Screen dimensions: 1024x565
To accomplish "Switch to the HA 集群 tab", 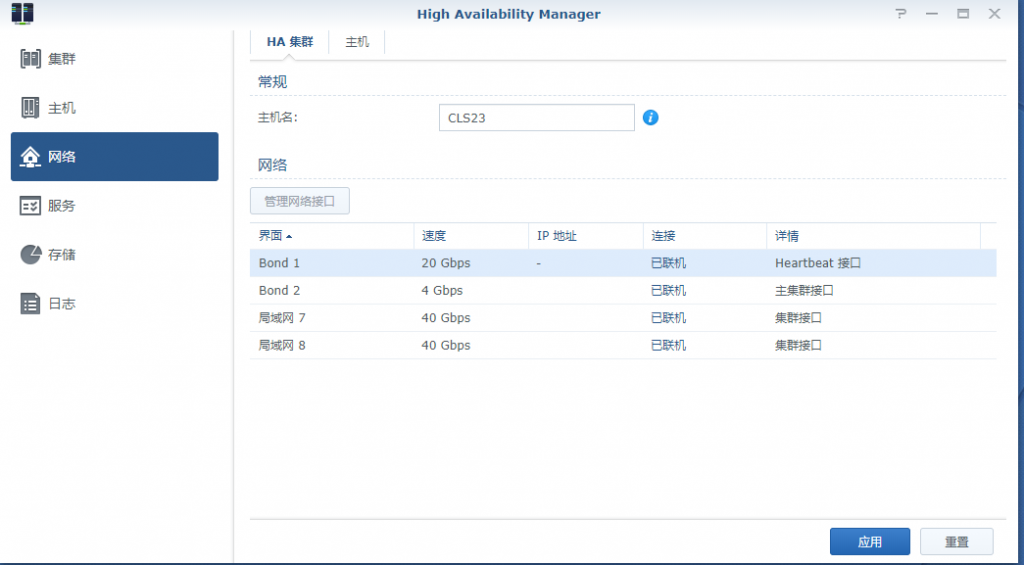I will point(290,42).
